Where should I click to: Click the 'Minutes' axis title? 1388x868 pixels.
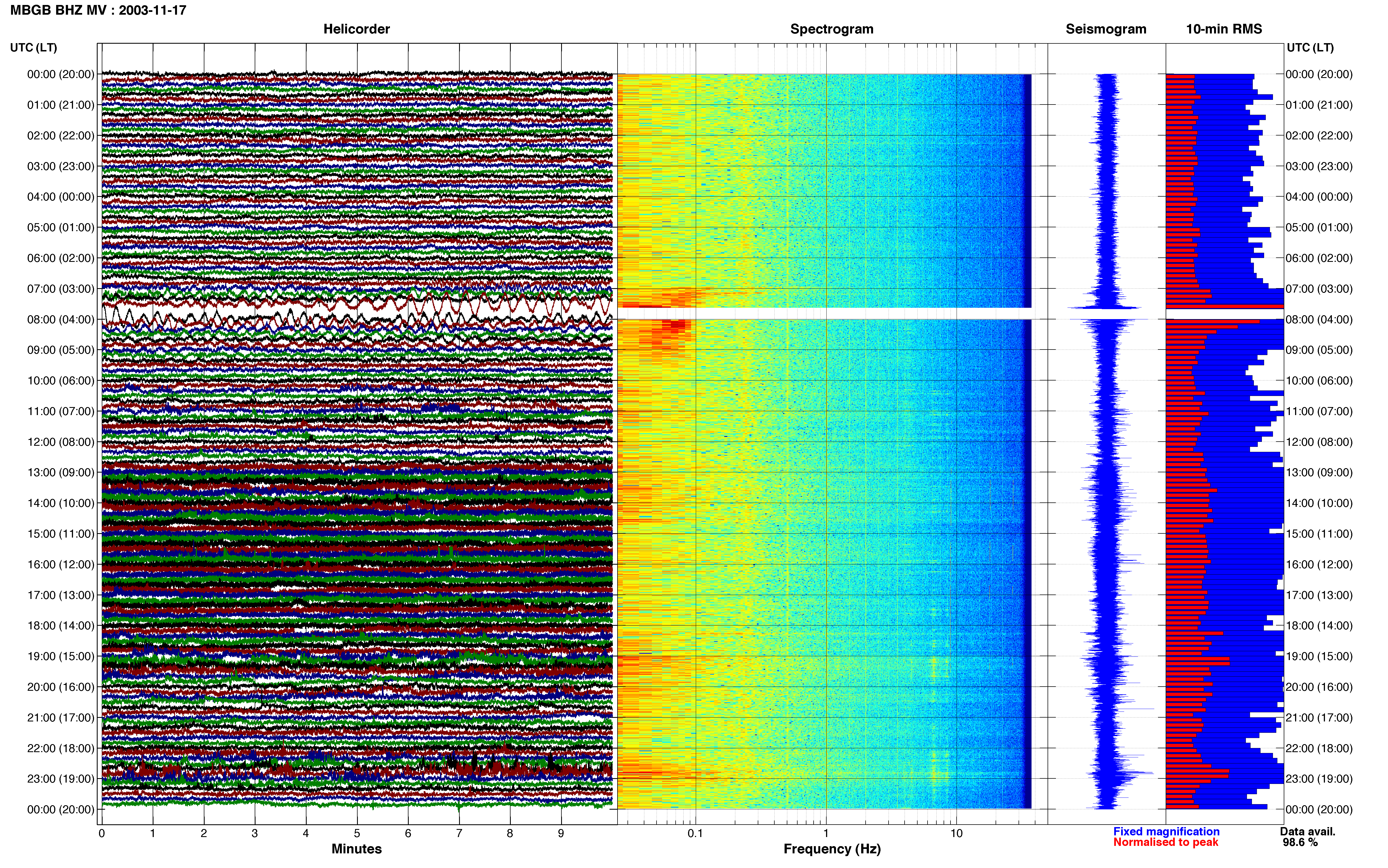pos(356,848)
